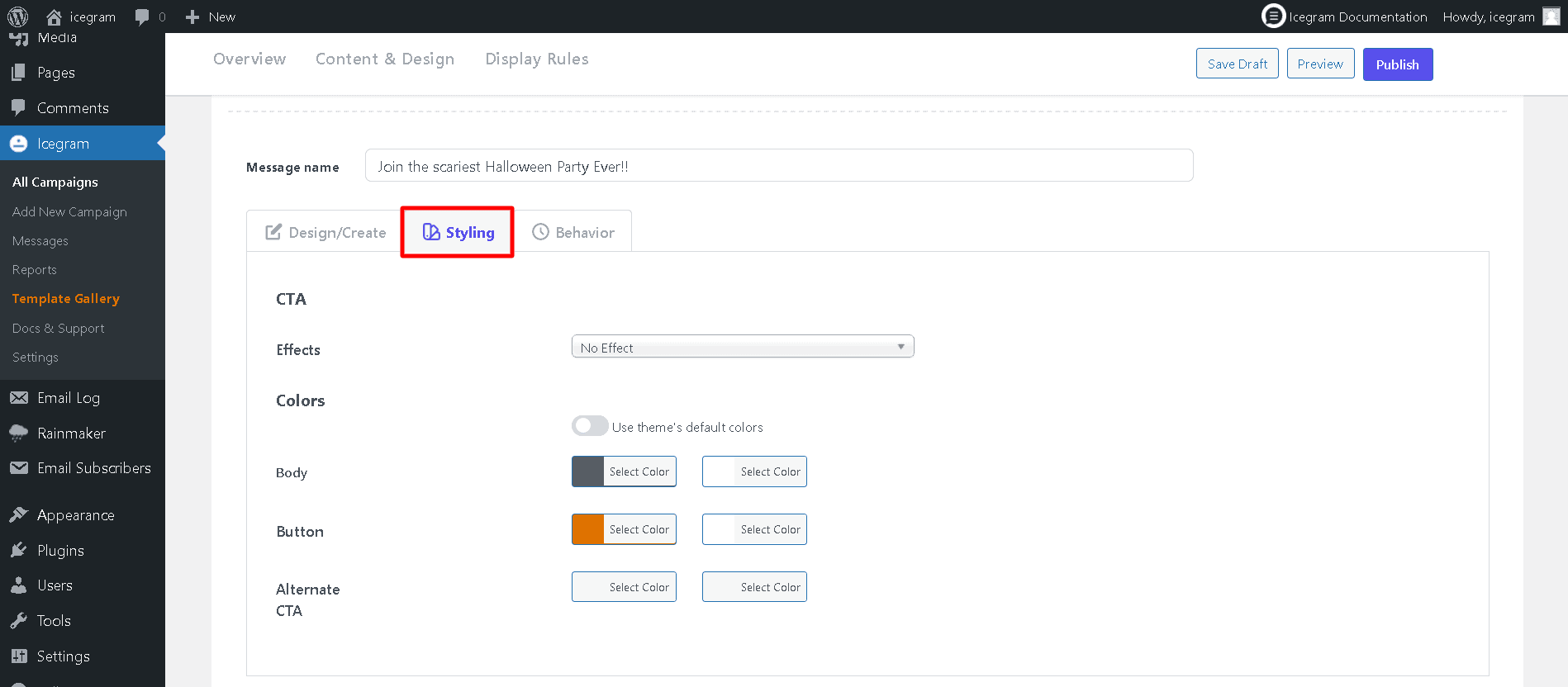Click the home icon beside icegram
1568x687 pixels.
click(x=55, y=17)
